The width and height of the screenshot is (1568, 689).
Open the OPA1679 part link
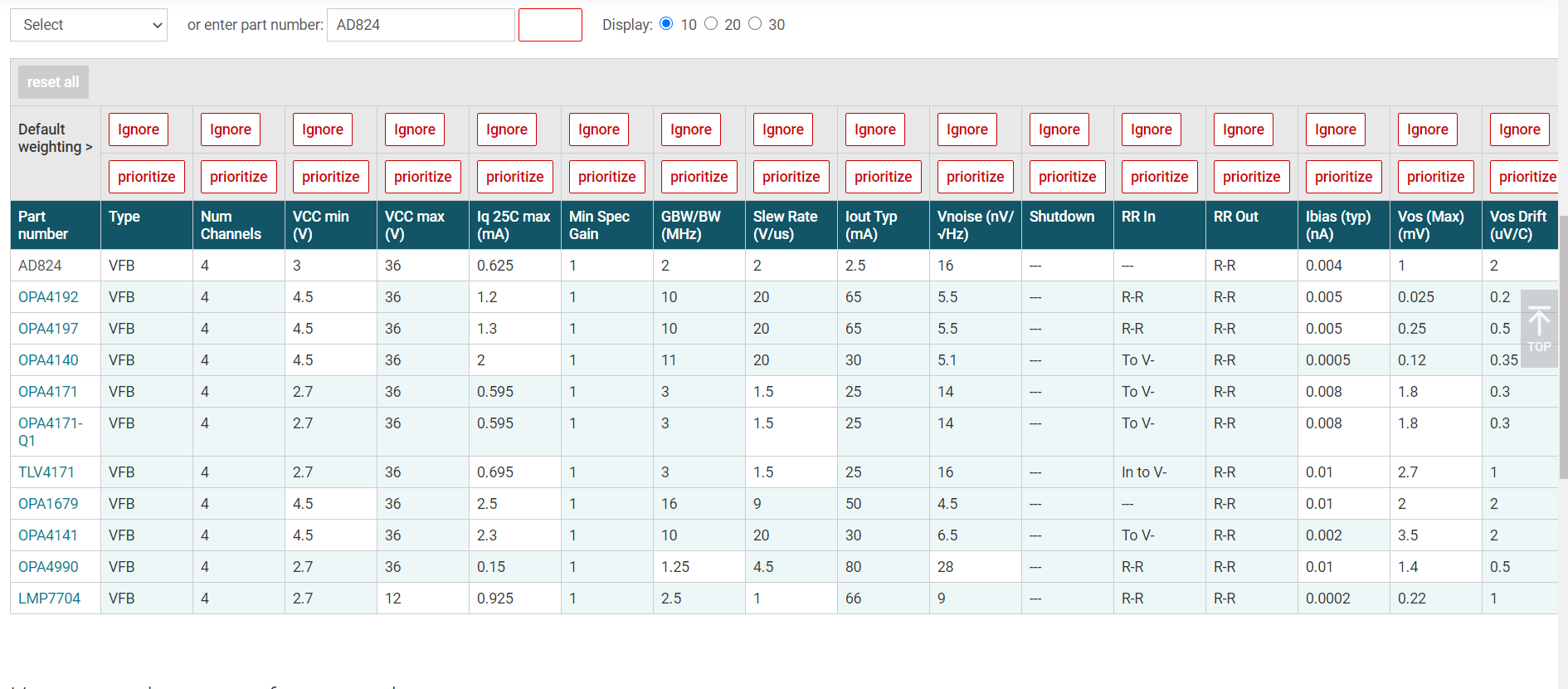48,504
